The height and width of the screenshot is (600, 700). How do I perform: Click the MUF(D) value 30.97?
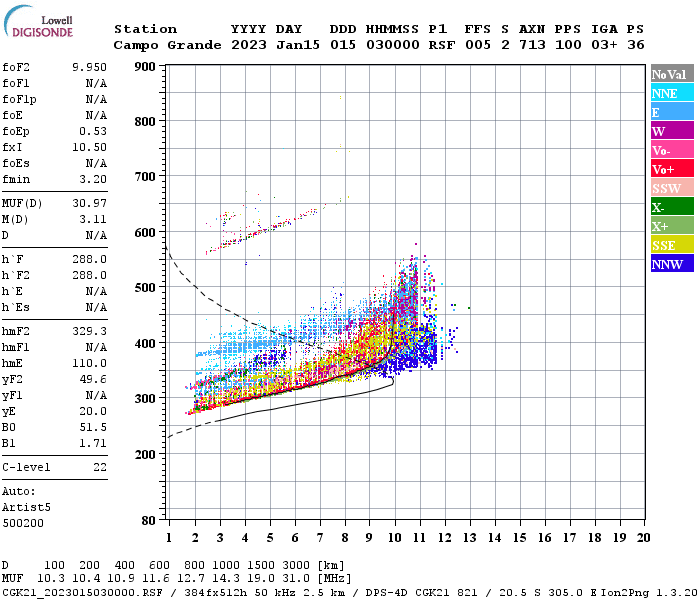point(89,204)
